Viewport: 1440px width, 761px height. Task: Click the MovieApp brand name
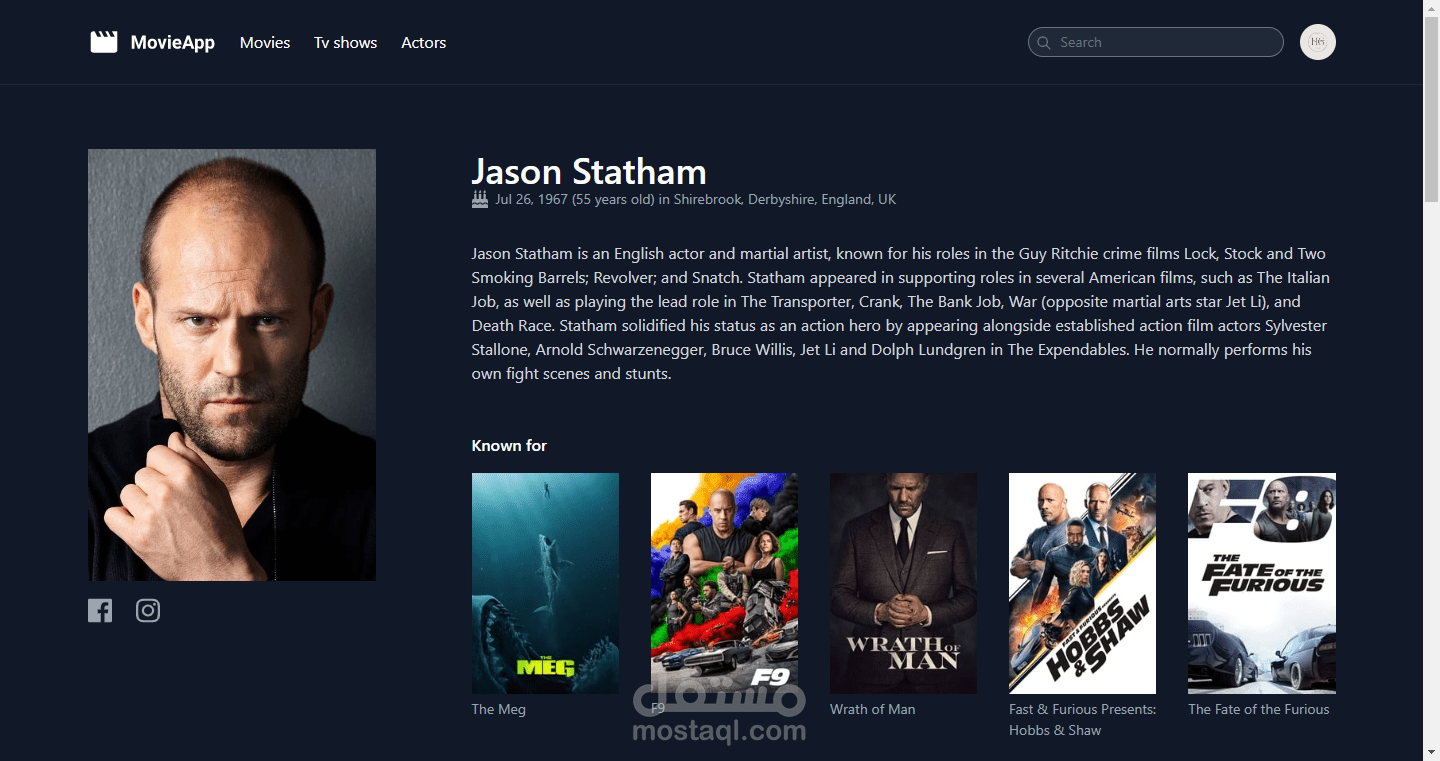pyautogui.click(x=173, y=42)
